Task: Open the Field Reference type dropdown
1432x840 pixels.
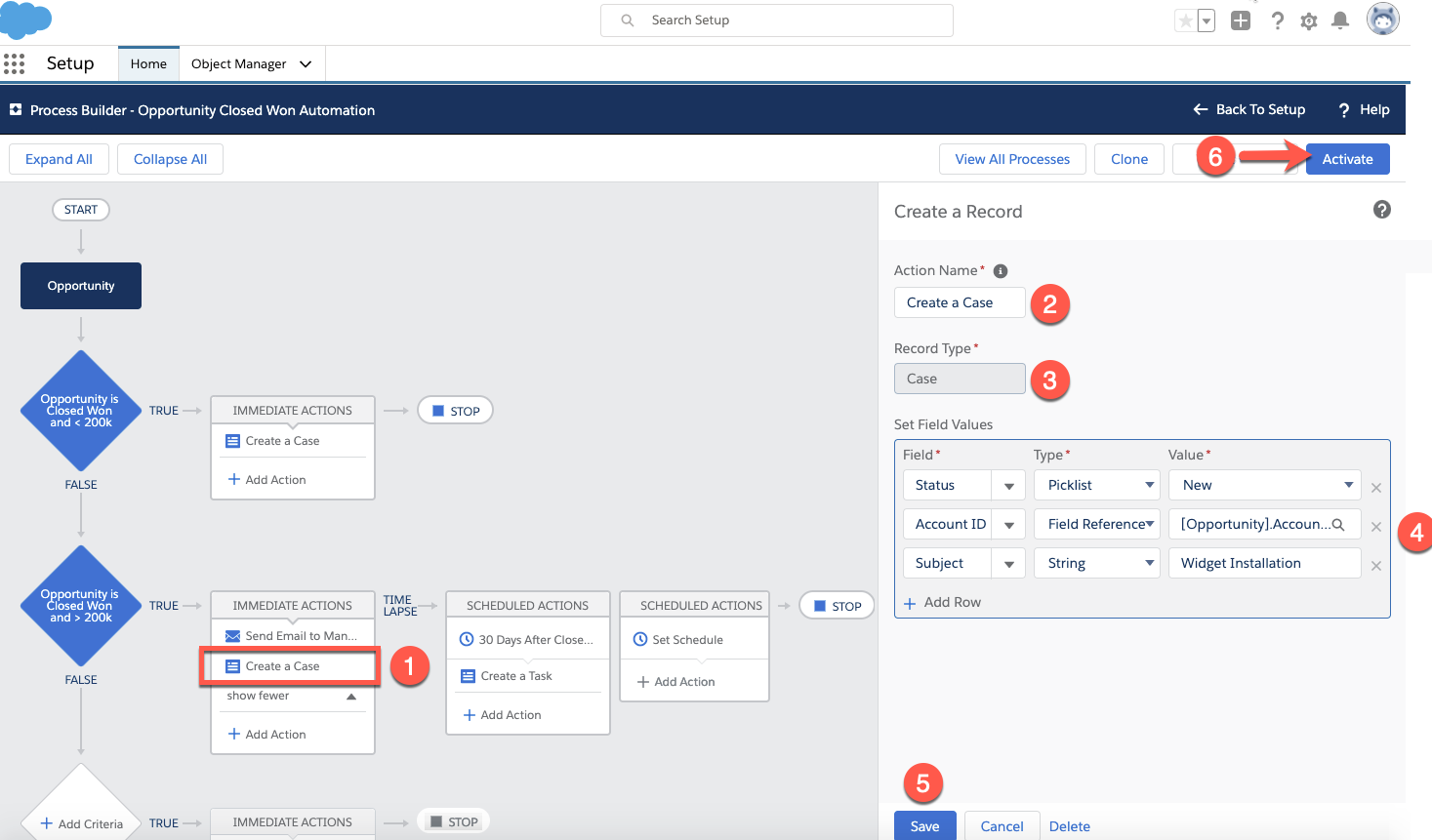Action: coord(1097,524)
